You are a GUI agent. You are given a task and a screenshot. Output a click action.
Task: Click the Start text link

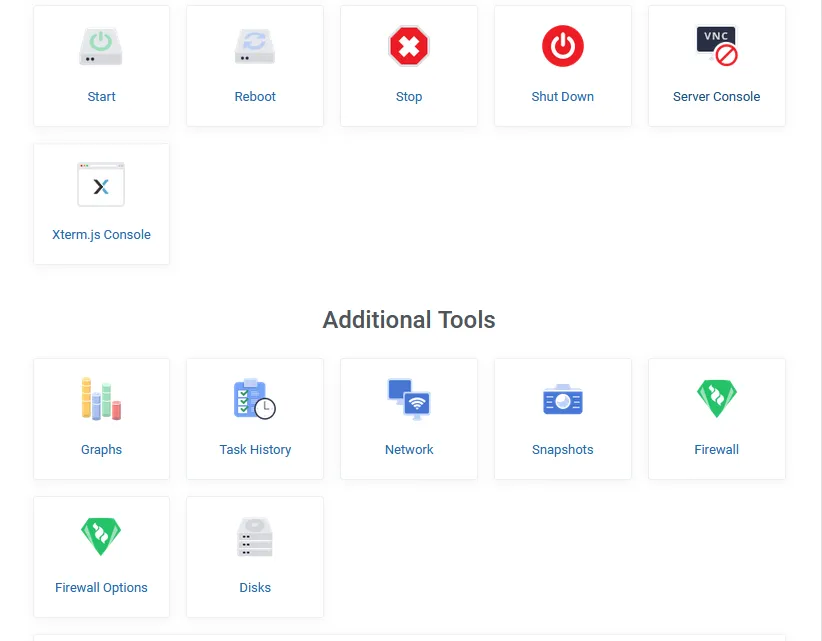coord(101,96)
